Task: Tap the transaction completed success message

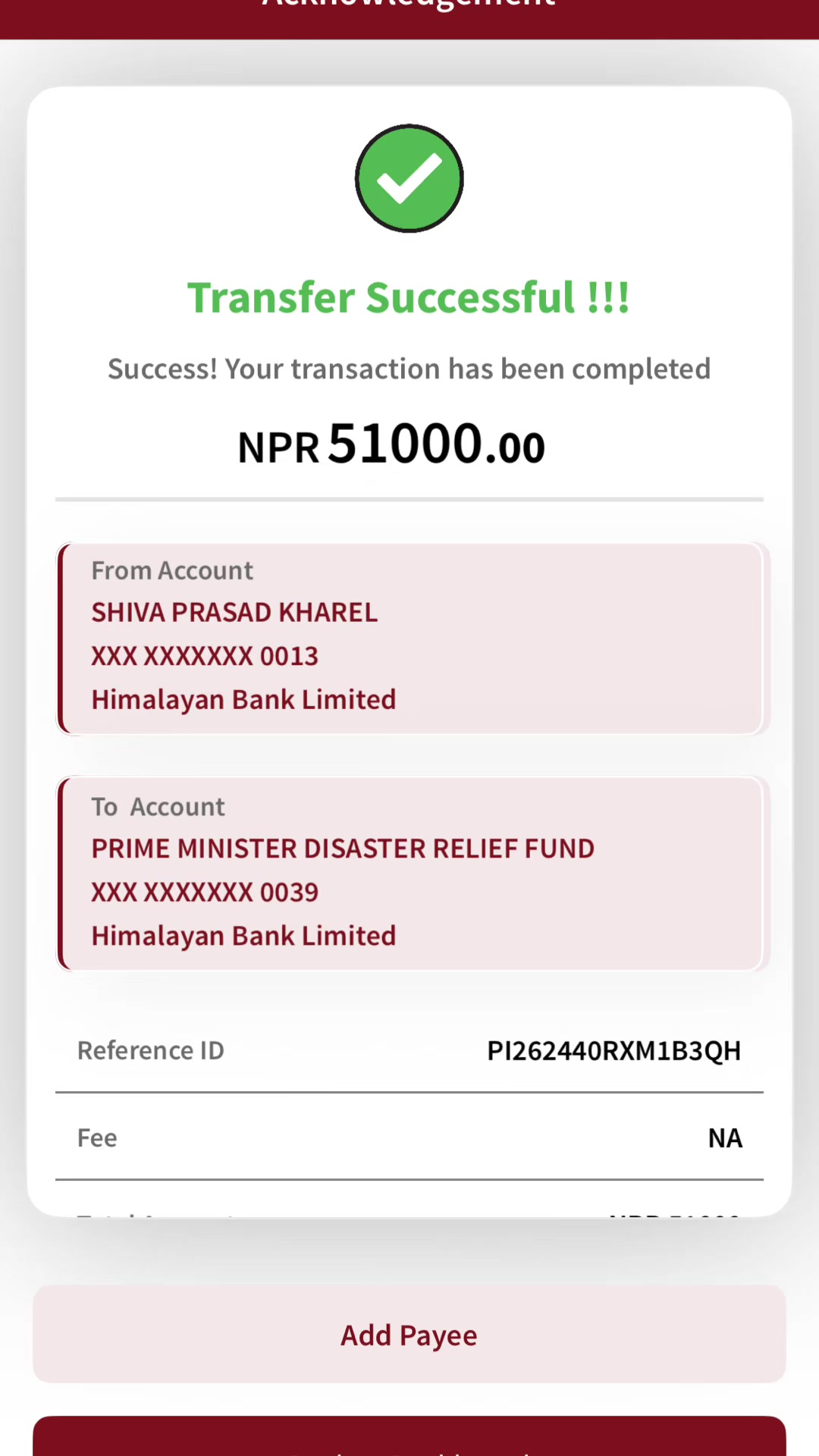Action: pos(409,369)
